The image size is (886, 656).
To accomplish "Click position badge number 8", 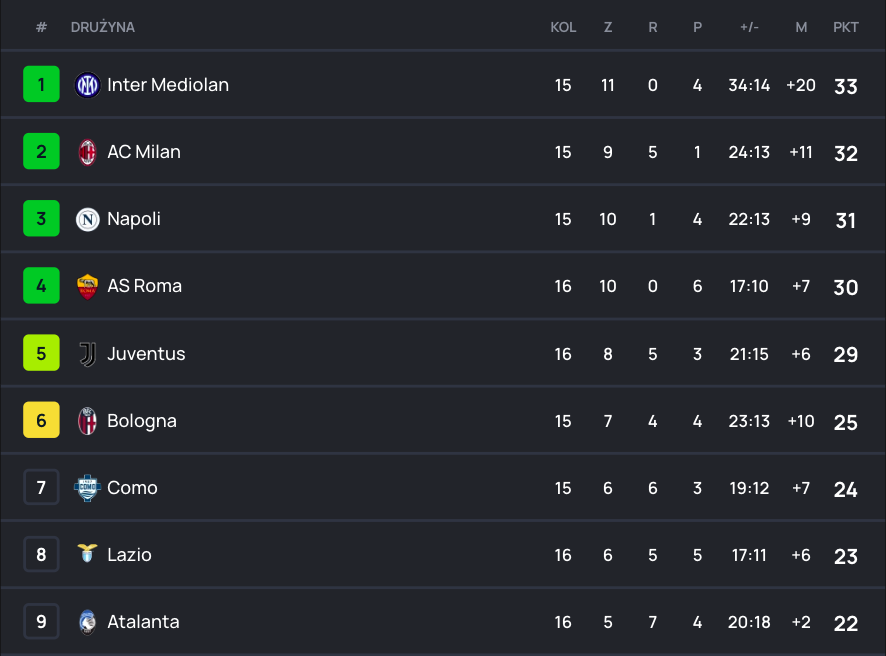I will point(41,555).
